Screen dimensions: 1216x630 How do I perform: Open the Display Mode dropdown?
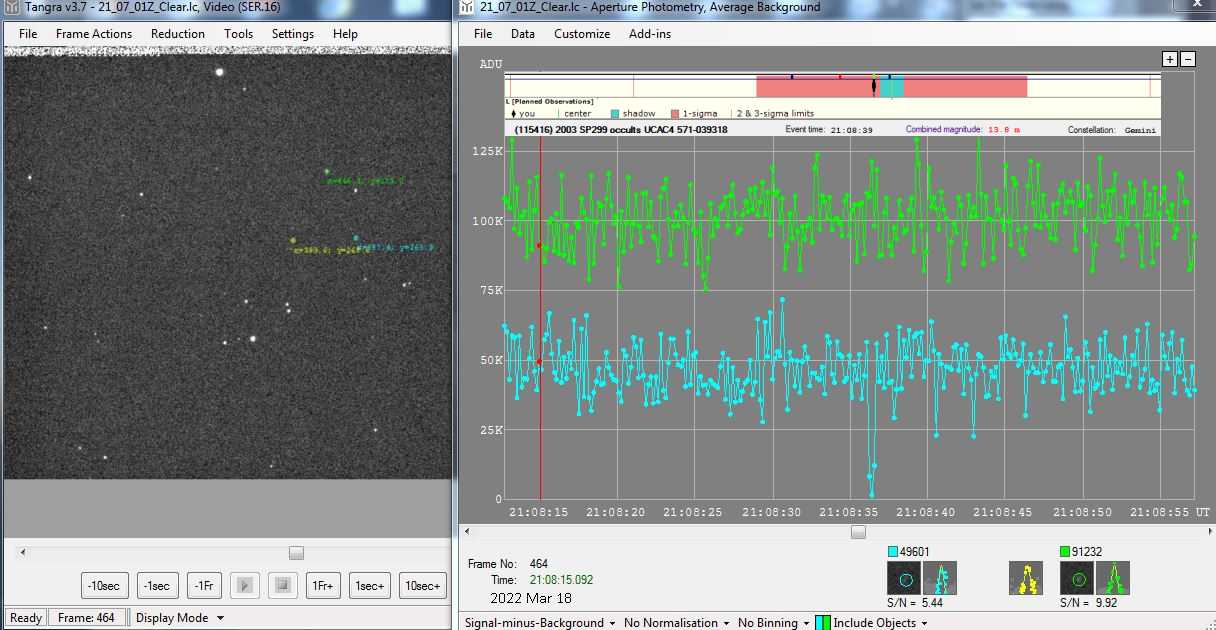click(x=177, y=618)
